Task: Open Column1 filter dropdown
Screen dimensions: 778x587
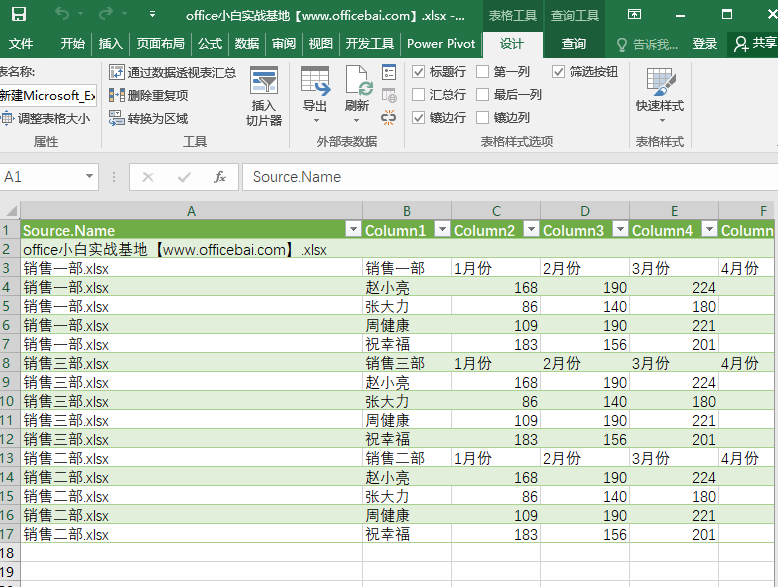Action: point(442,229)
